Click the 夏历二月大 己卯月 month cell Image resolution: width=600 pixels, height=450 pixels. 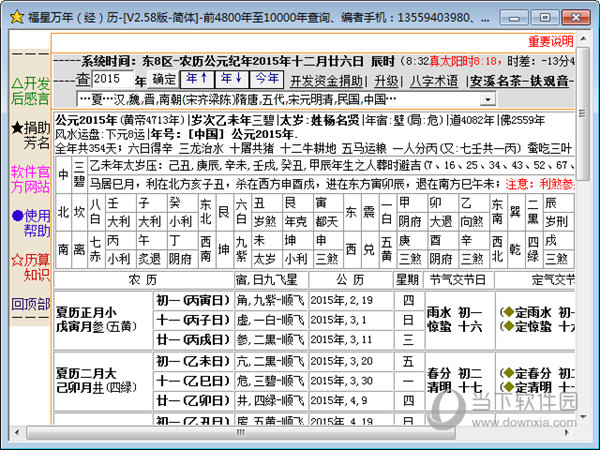pos(103,381)
